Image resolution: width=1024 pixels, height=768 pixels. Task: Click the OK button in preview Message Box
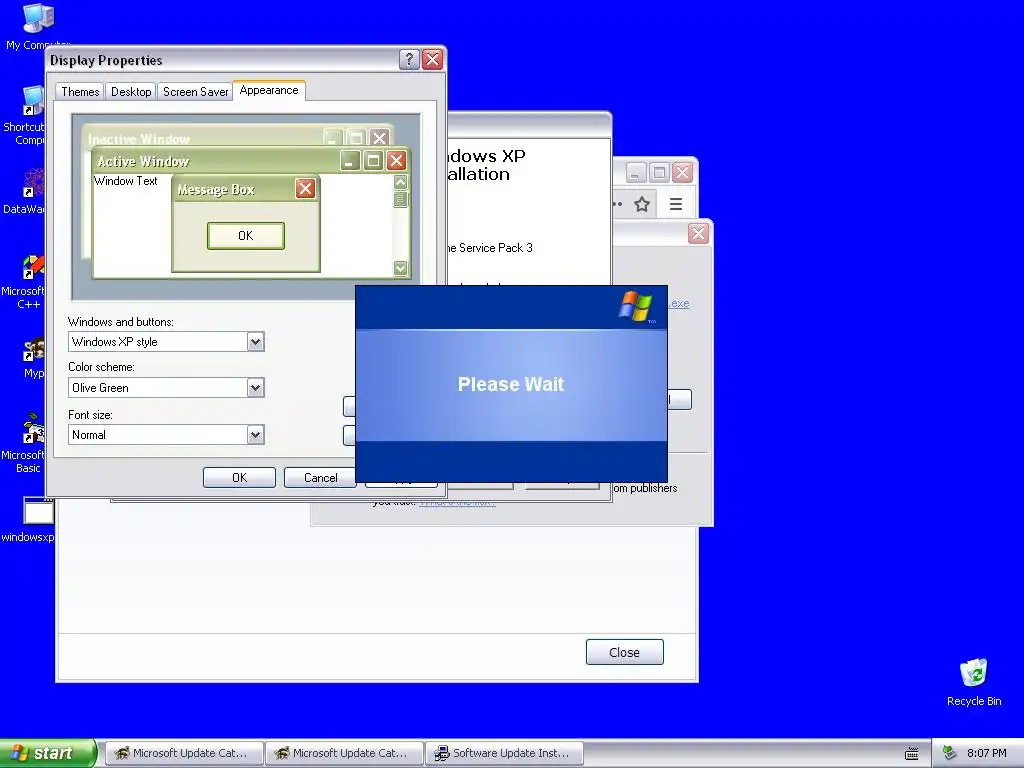tap(246, 236)
